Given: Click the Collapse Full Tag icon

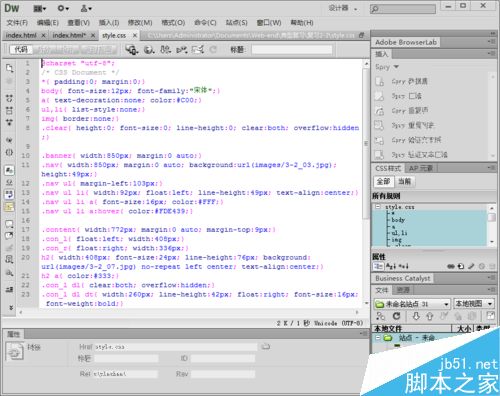Looking at the screenshot, I should pyautogui.click(x=9, y=98).
